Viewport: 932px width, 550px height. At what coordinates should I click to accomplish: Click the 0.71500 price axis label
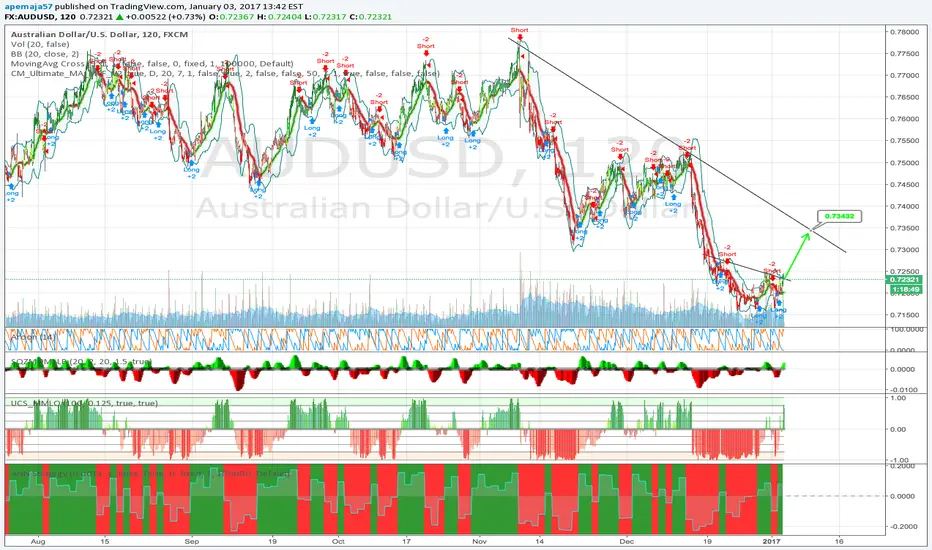pyautogui.click(x=903, y=315)
